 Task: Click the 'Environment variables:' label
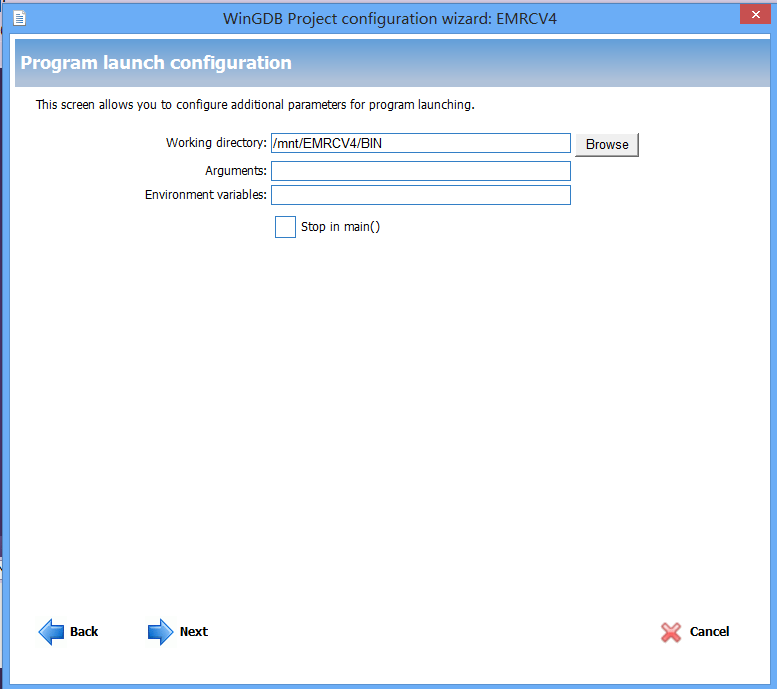click(x=206, y=195)
